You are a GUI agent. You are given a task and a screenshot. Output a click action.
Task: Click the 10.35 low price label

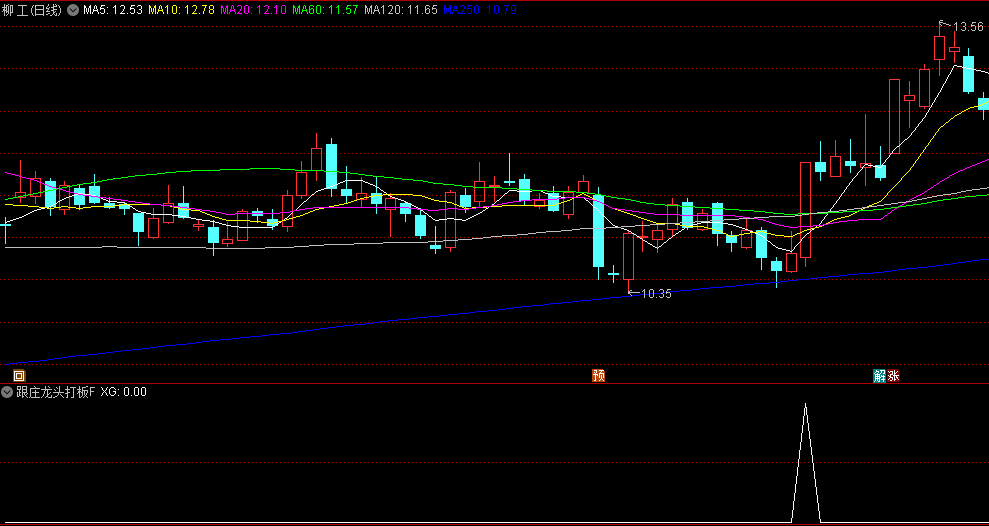(656, 293)
